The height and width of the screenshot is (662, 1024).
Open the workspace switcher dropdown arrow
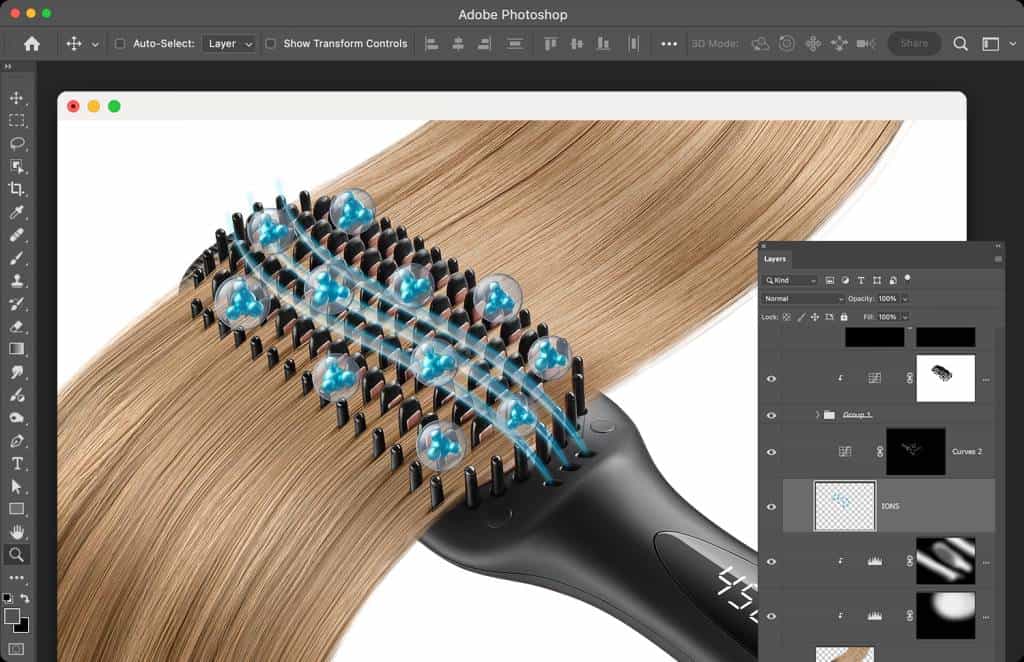point(1012,44)
